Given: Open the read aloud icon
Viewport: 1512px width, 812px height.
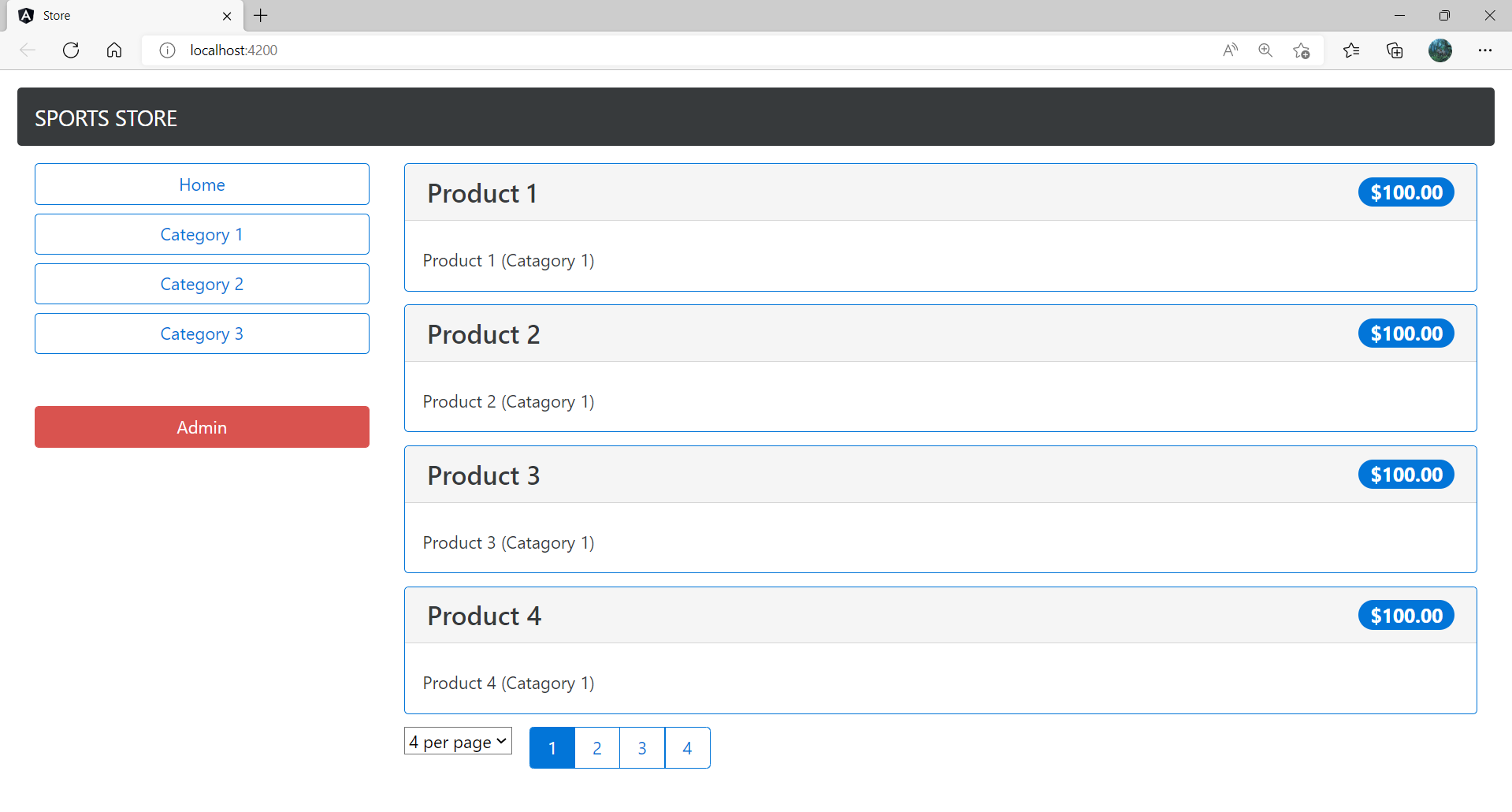Looking at the screenshot, I should 1230,50.
